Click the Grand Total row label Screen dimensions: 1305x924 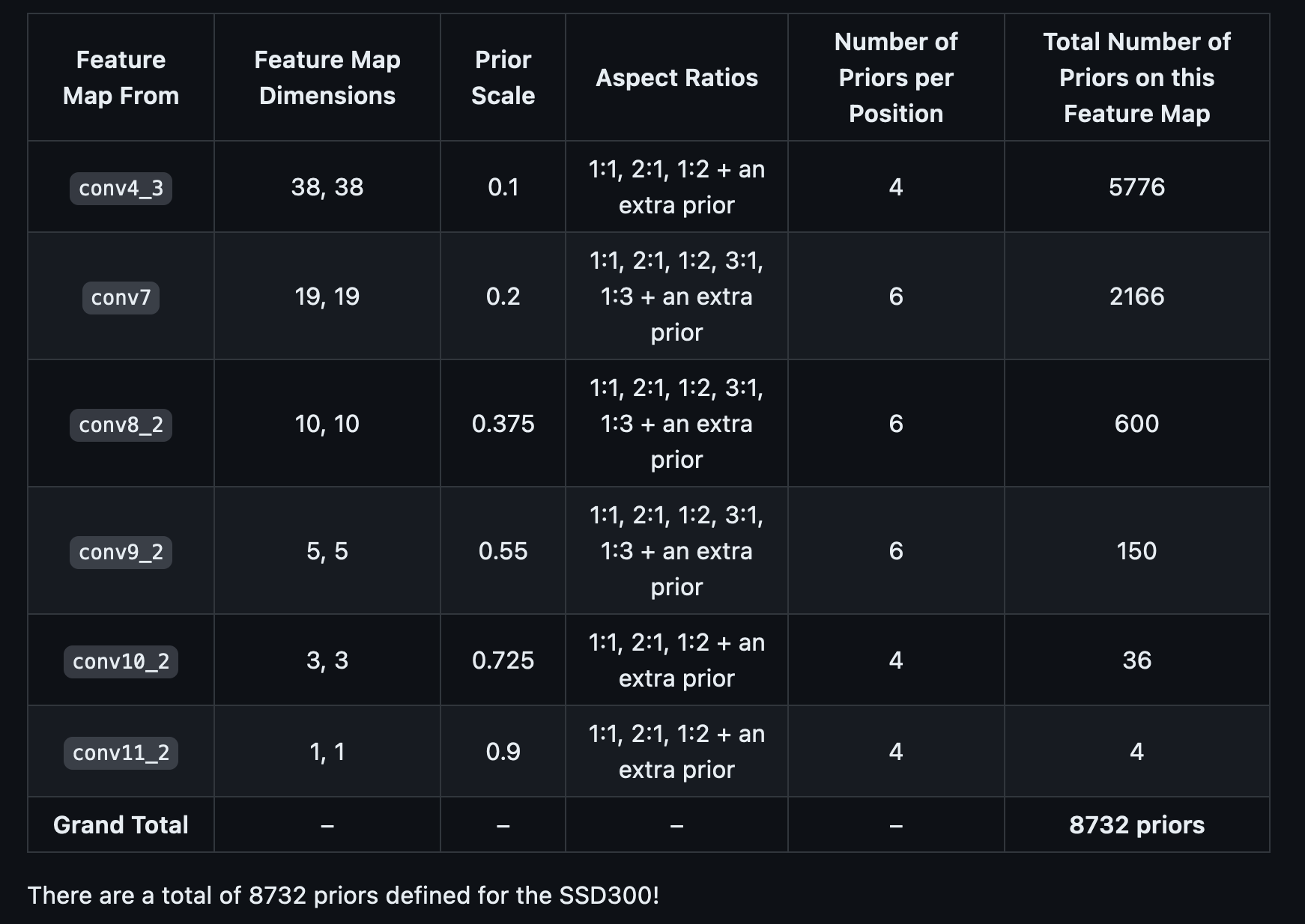pyautogui.click(x=121, y=824)
